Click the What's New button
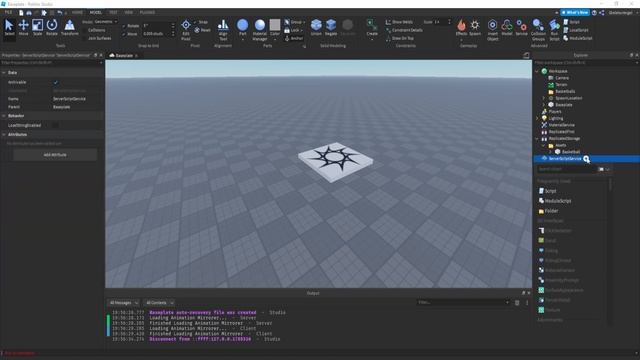 [x=575, y=13]
